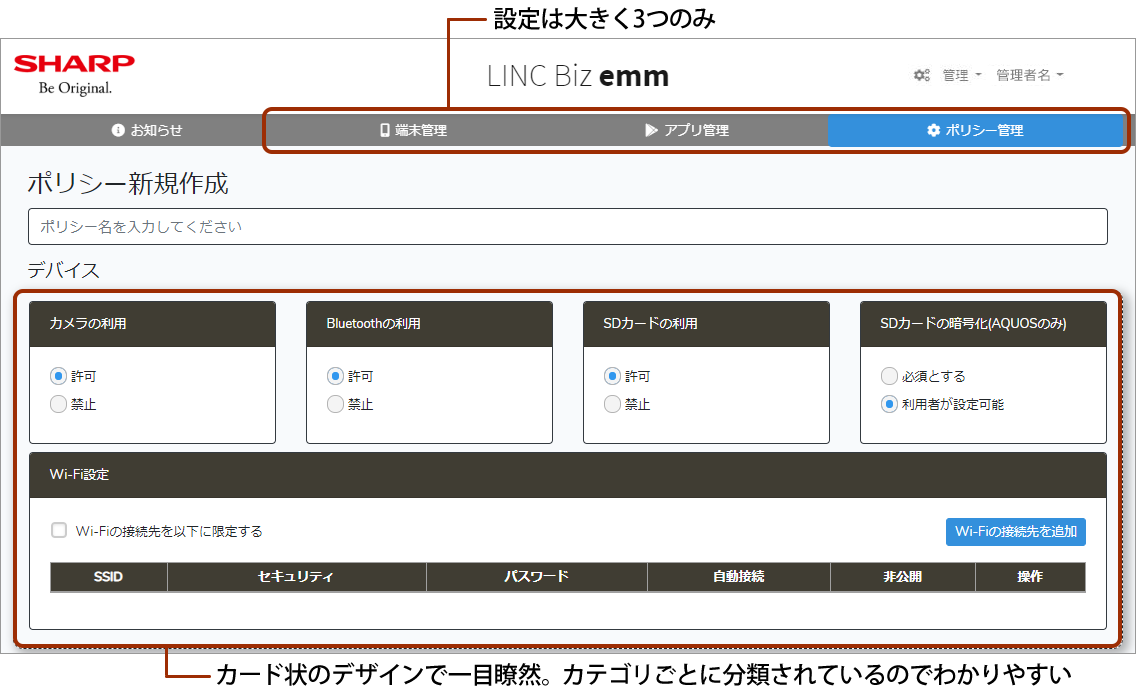Screen dimensions: 1136x698
Task: Select 利用者が設定可能 for SD card encryption
Action: (889, 404)
